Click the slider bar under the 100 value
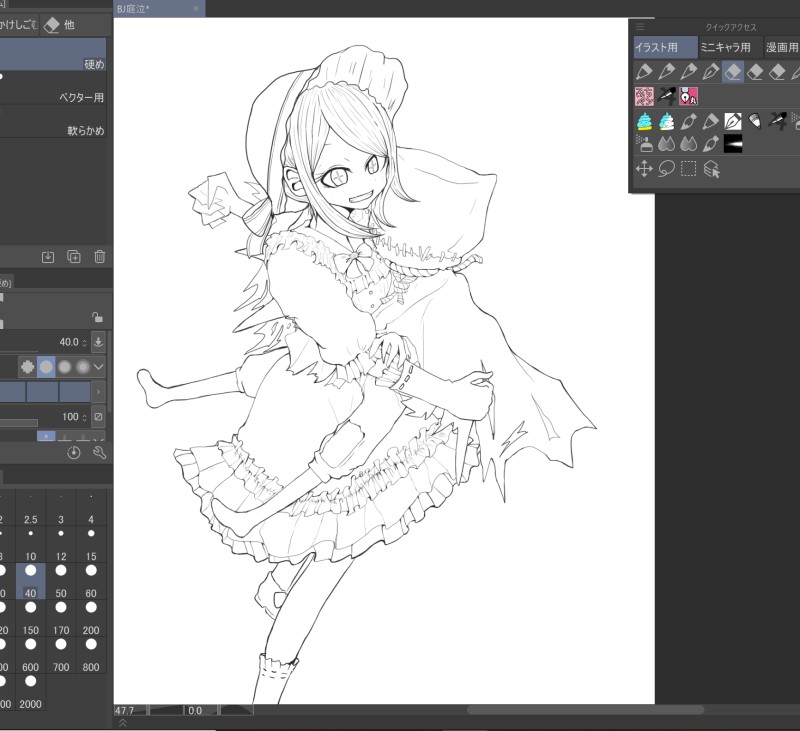The image size is (800, 731). click(x=19, y=423)
